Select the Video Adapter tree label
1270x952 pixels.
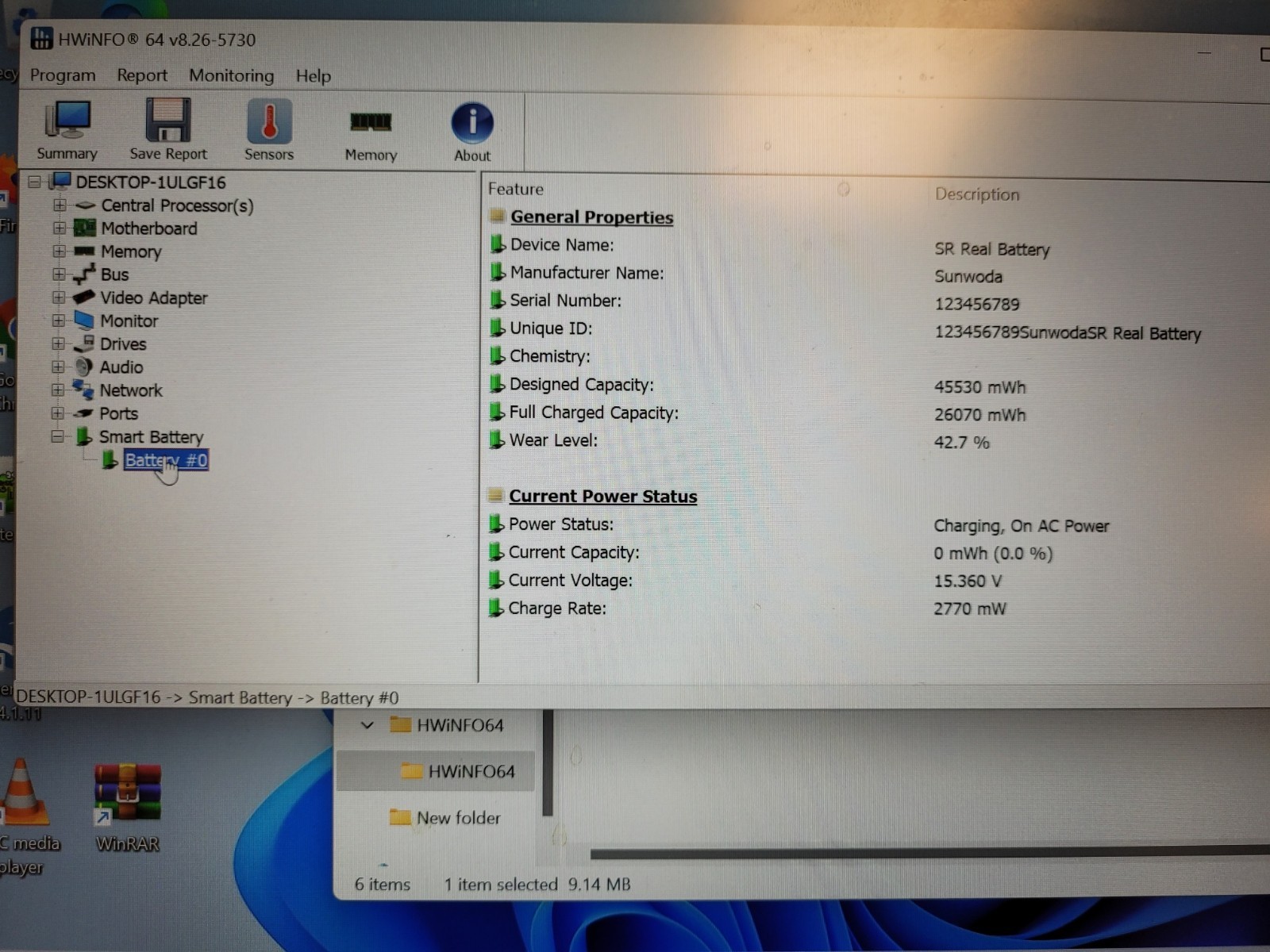pyautogui.click(x=153, y=298)
